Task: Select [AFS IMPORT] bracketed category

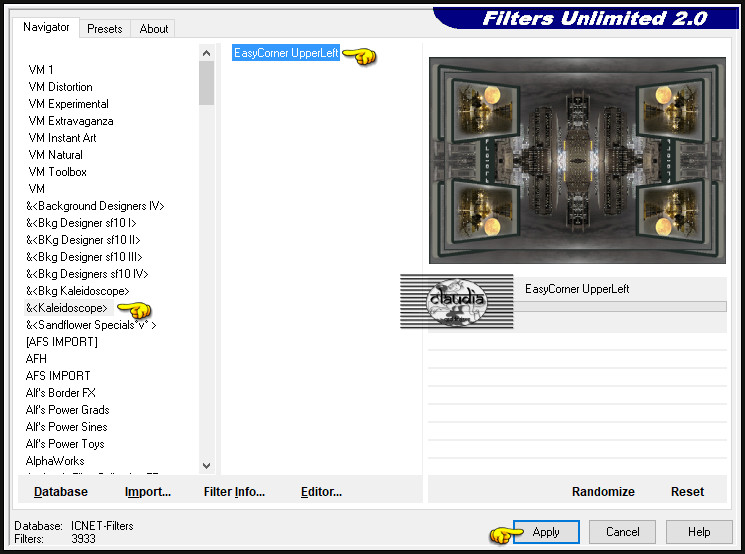Action: 62,342
